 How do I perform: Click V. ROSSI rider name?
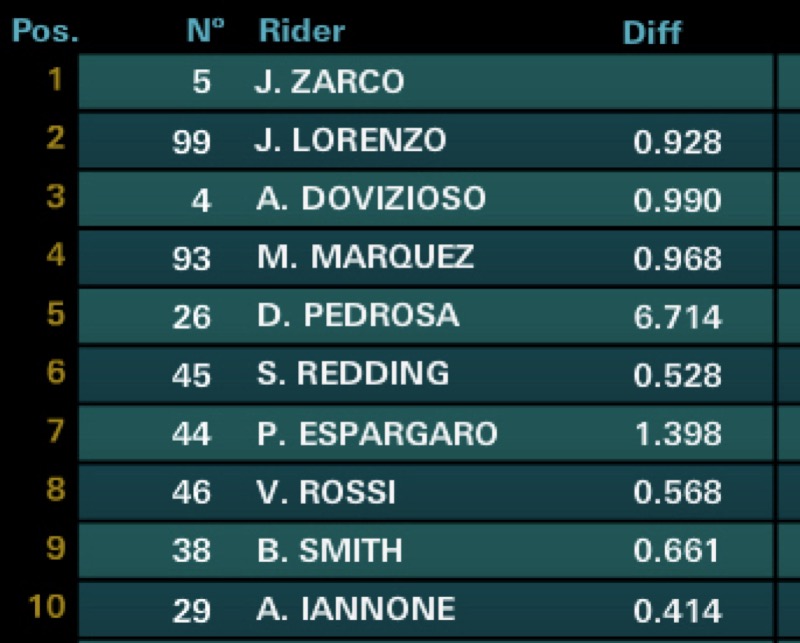point(325,491)
